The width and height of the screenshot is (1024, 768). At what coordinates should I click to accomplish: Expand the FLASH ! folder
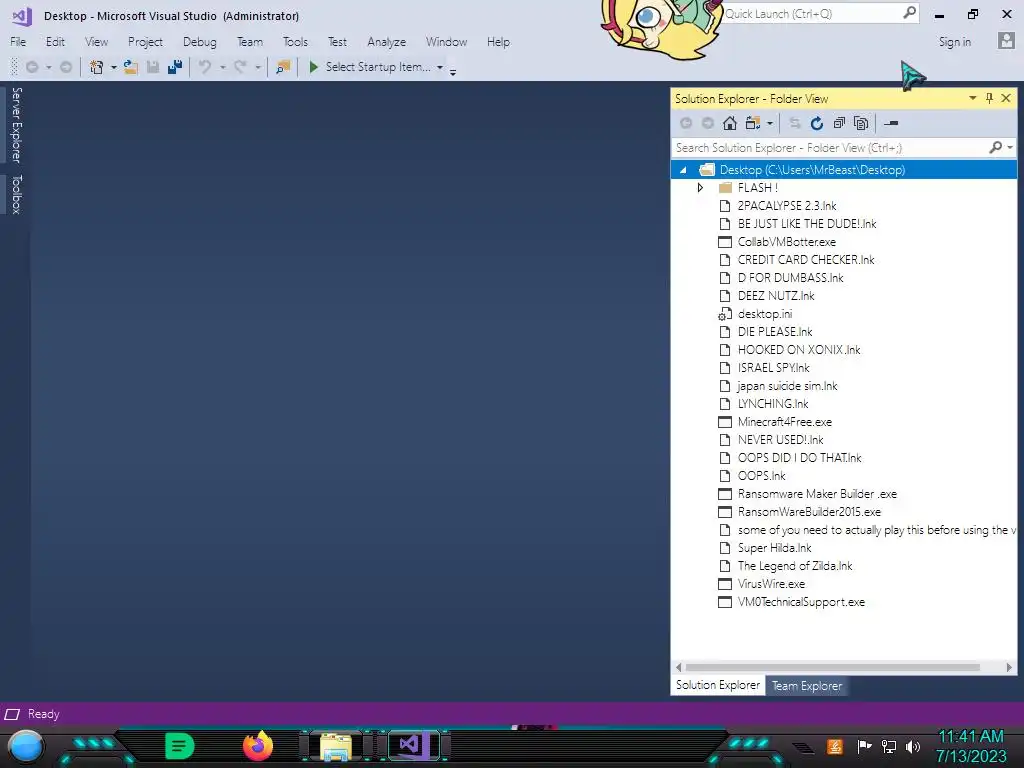click(x=700, y=187)
